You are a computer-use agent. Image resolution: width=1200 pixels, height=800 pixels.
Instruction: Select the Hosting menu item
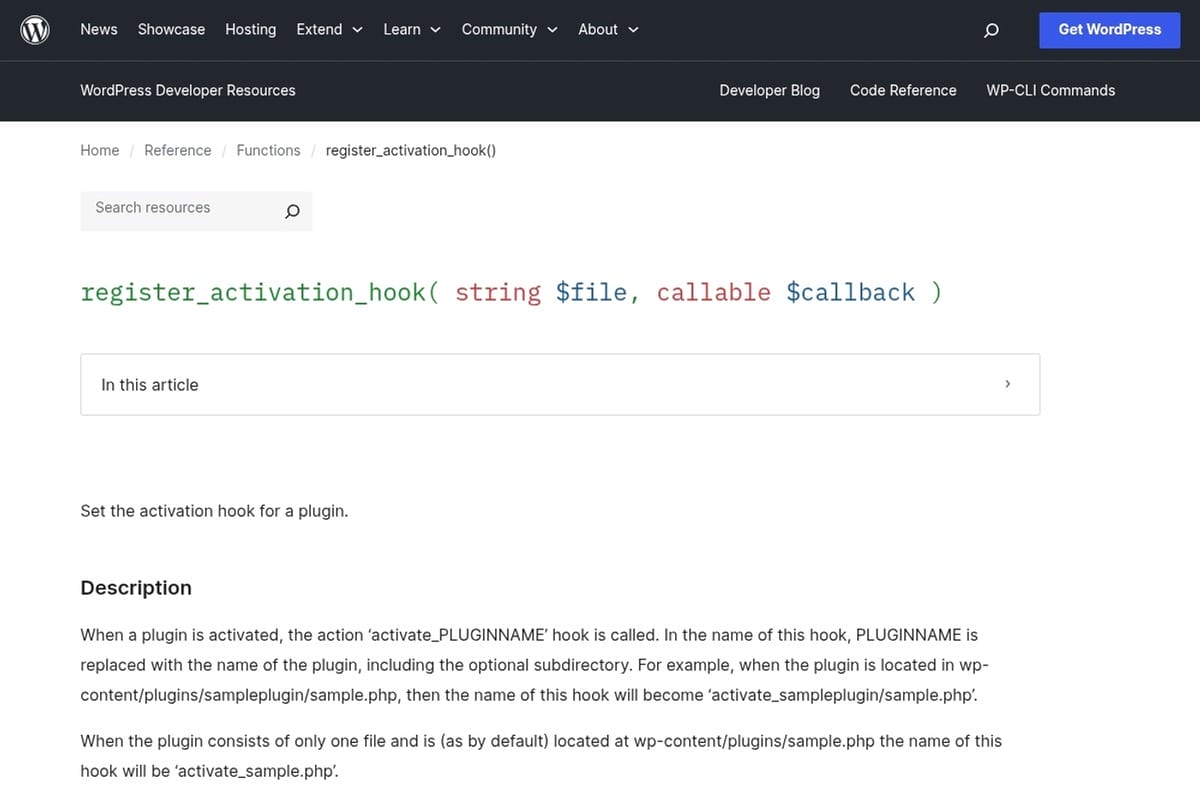pyautogui.click(x=250, y=30)
